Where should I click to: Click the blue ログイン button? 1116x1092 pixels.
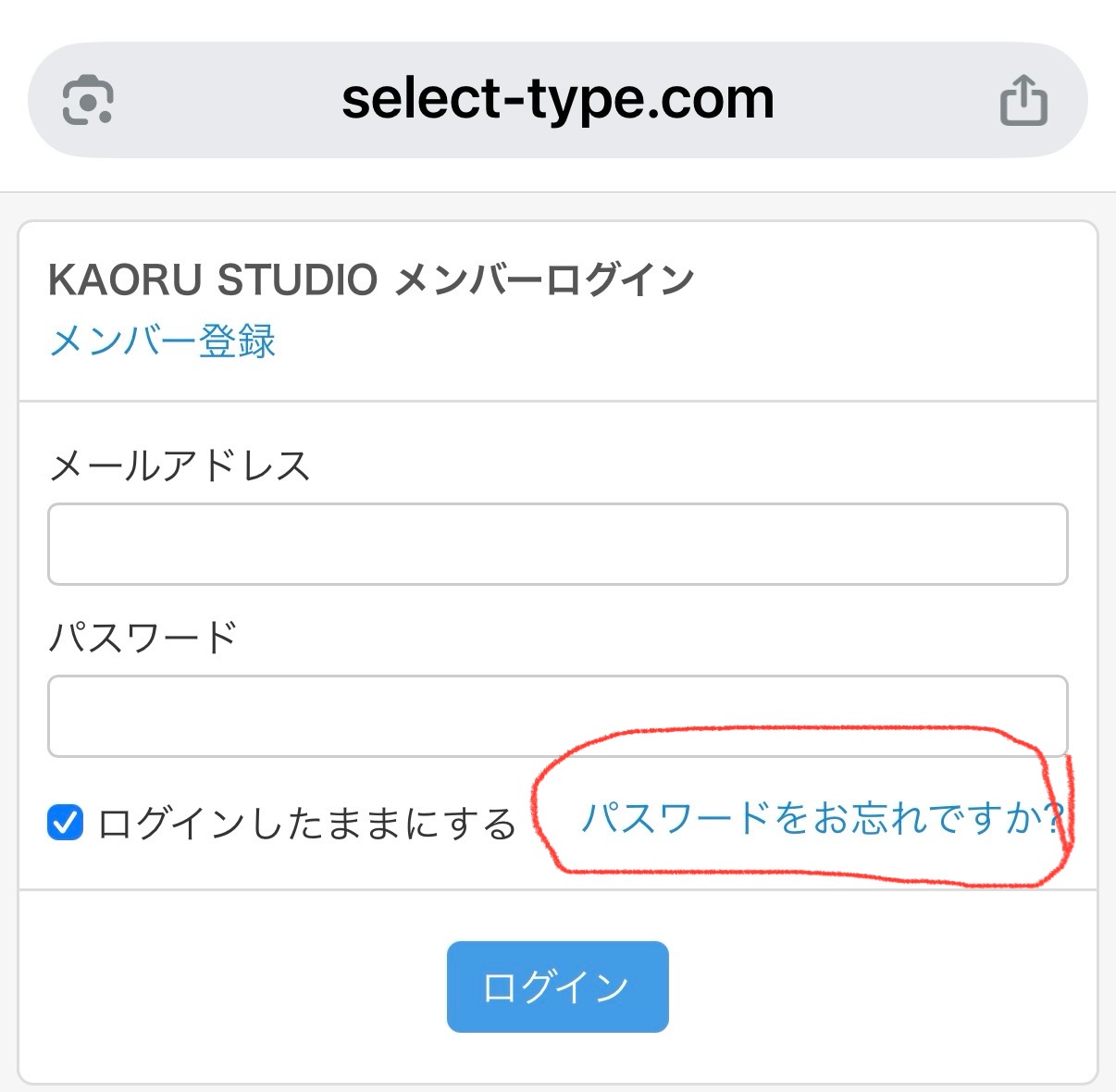558,987
